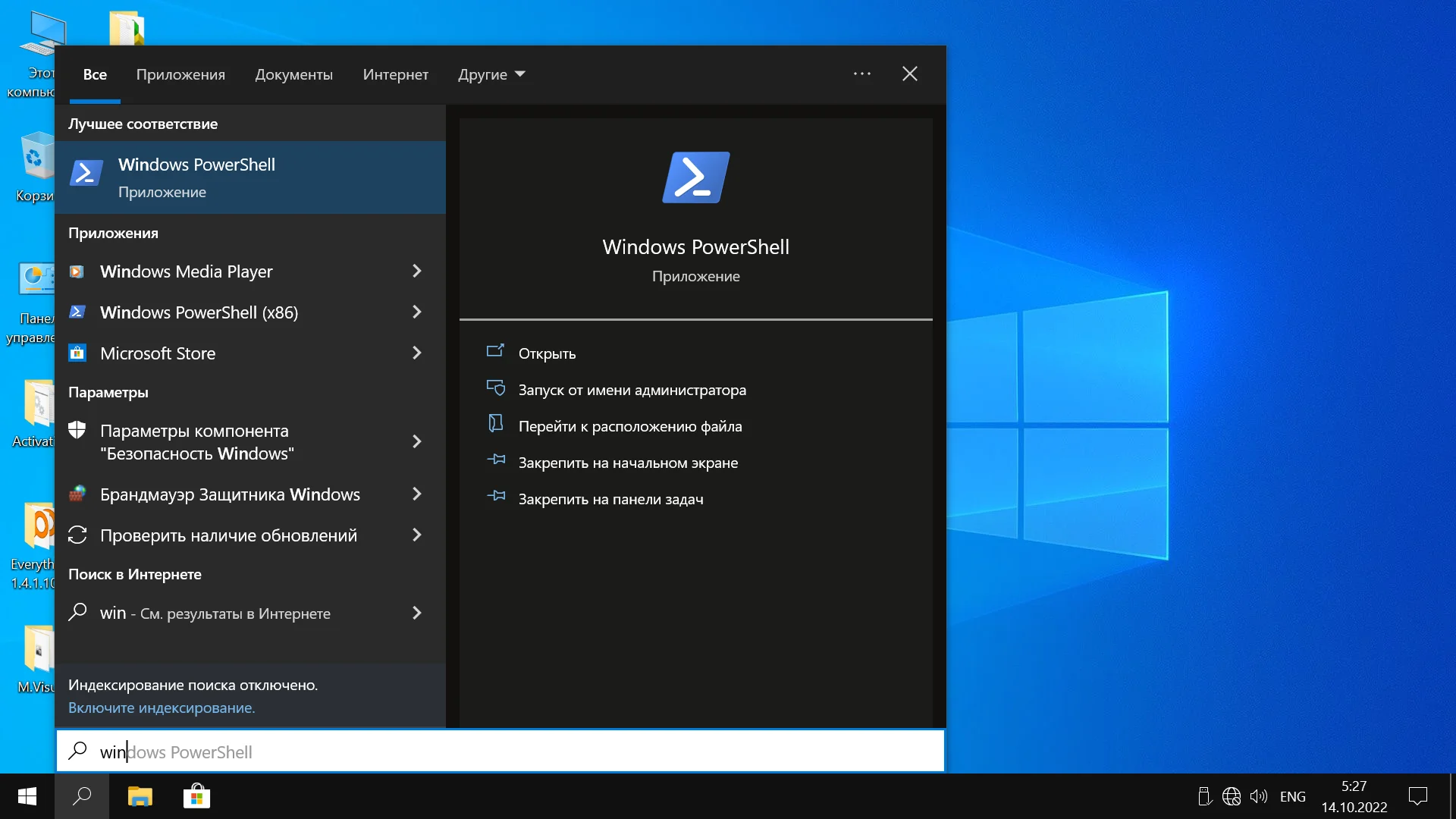Click 'Открыть' to open PowerShell
1456x819 pixels.
coord(548,353)
